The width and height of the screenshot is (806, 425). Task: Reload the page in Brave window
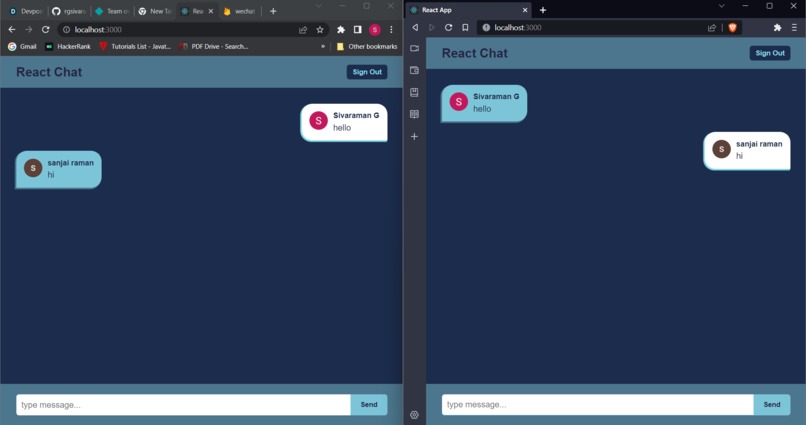coord(448,27)
